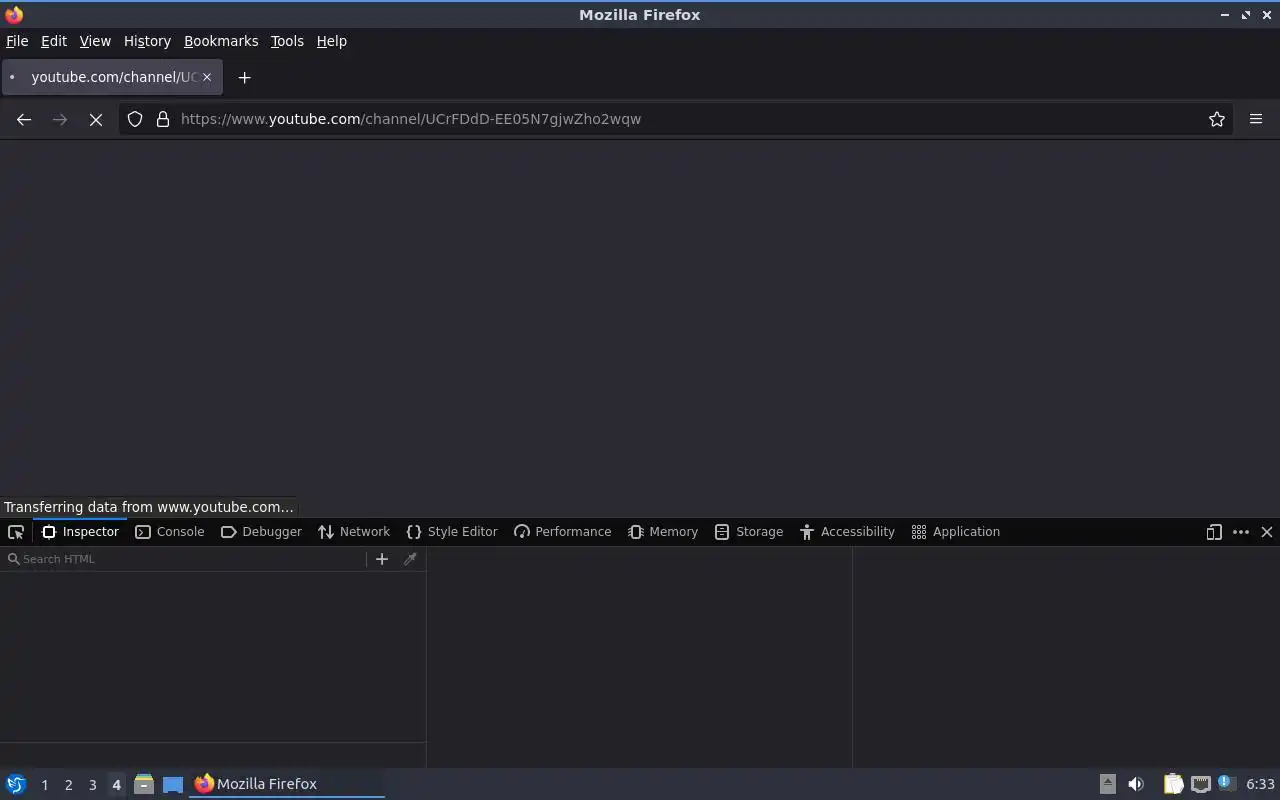Open the file manager from taskbar
Screen dimensions: 1280x800
[x=144, y=784]
